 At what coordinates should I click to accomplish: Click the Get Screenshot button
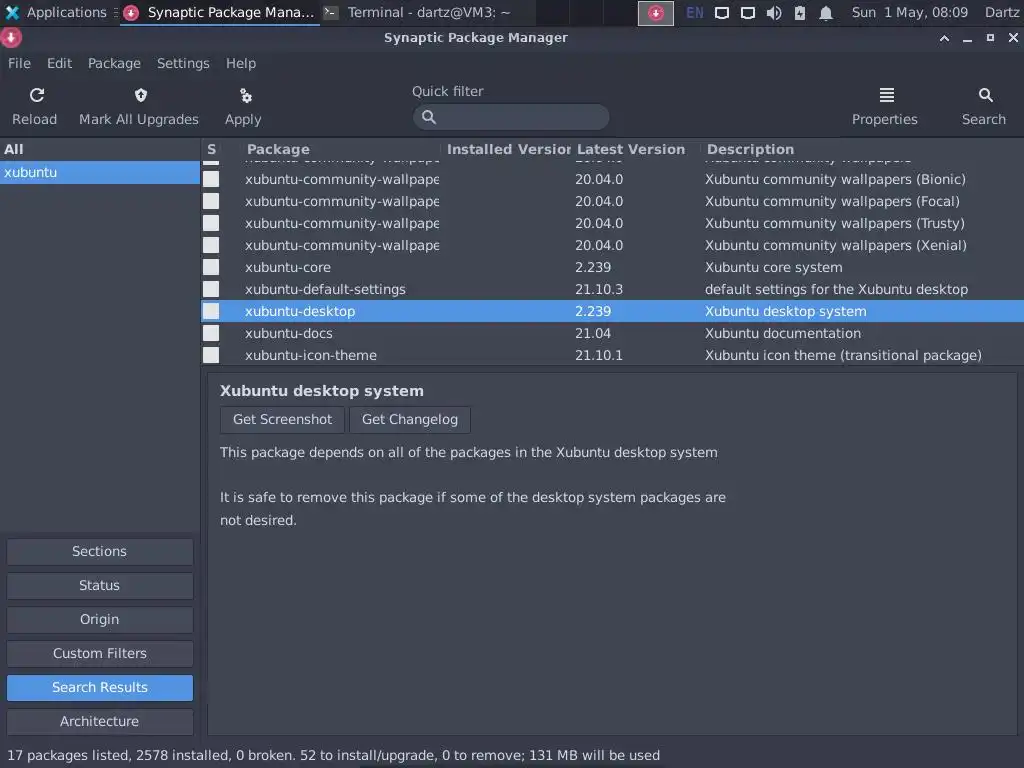coord(282,419)
